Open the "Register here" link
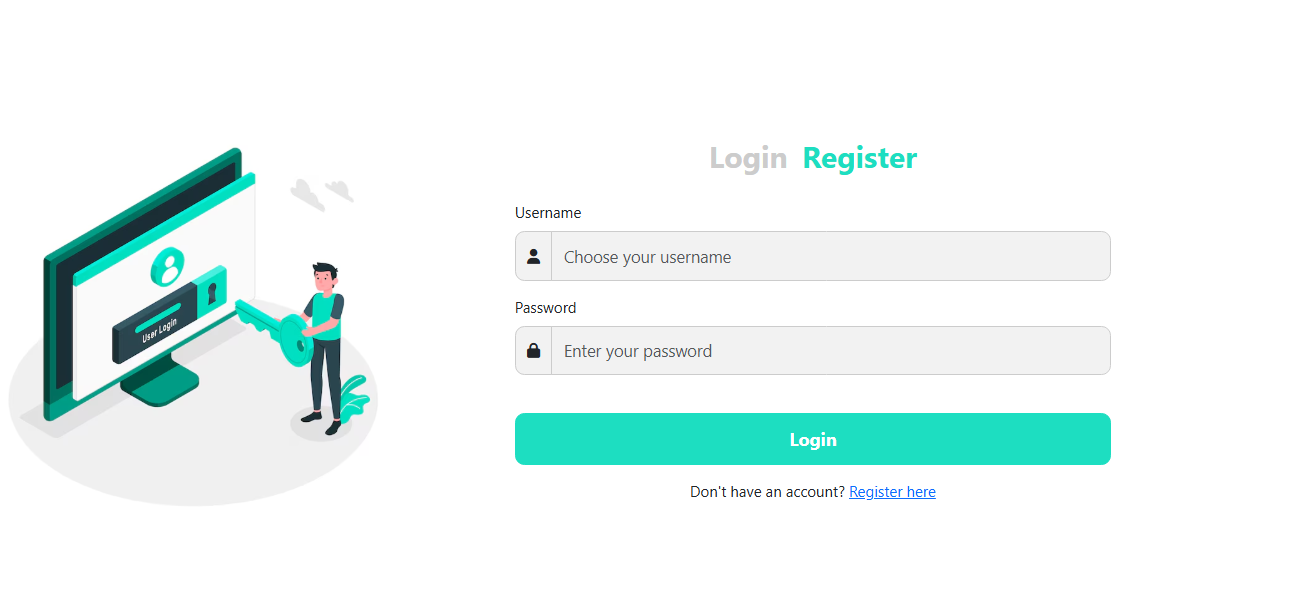1304x613 pixels. 892,492
